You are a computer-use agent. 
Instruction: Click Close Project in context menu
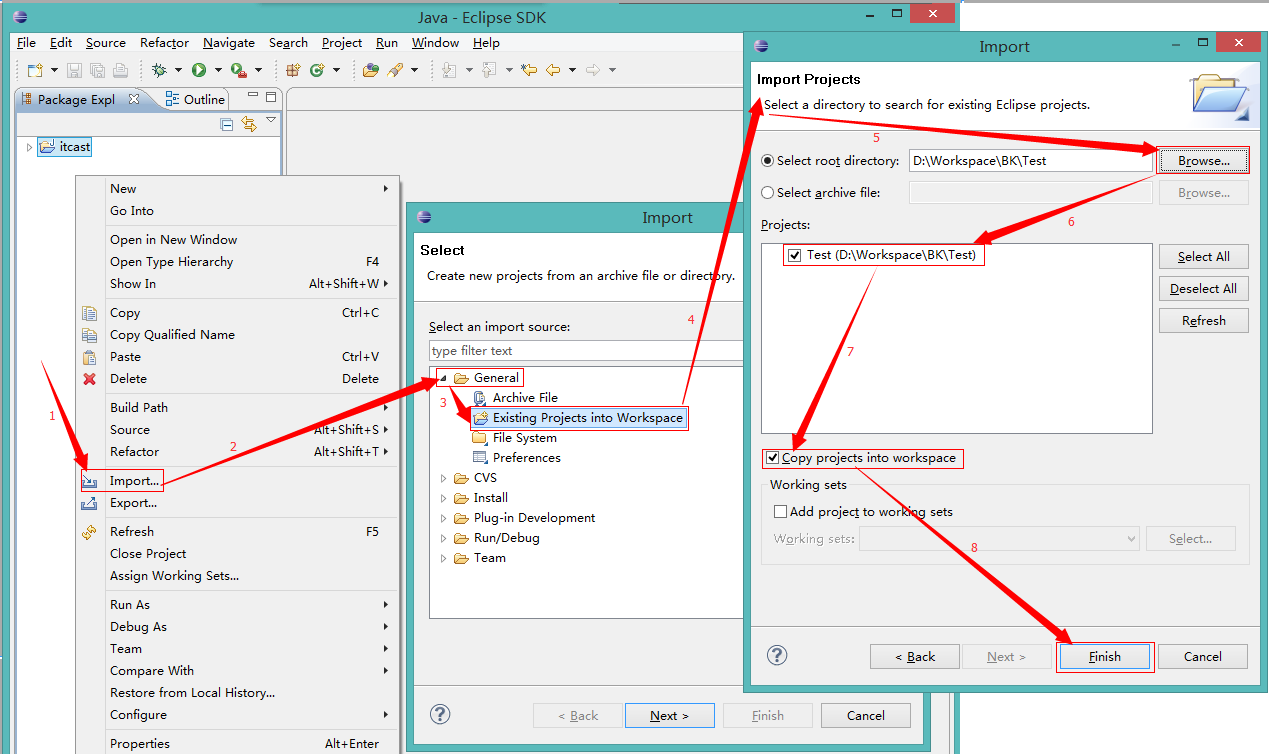point(148,553)
